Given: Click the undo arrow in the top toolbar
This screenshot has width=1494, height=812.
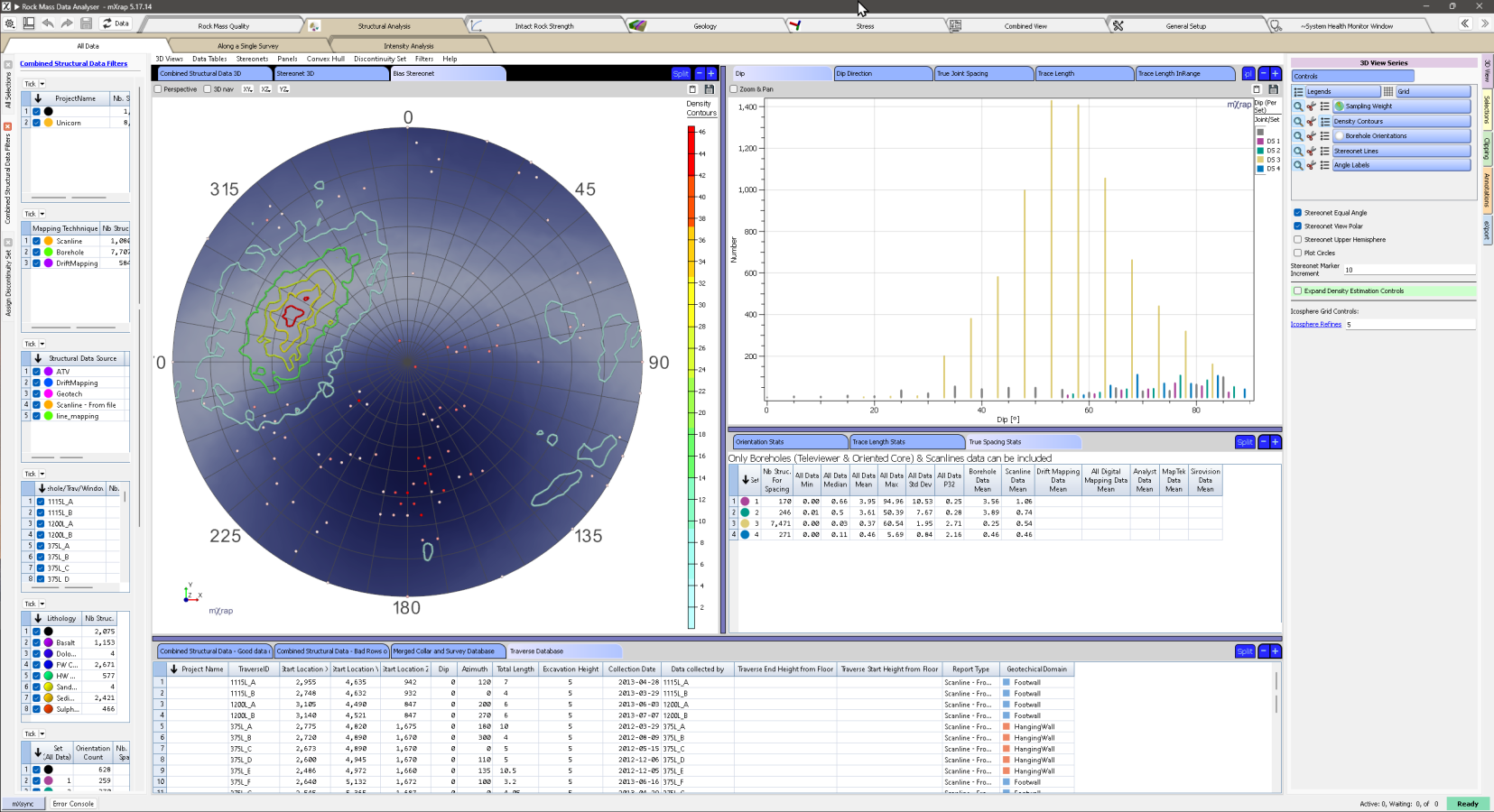Looking at the screenshot, I should pyautogui.click(x=48, y=23).
